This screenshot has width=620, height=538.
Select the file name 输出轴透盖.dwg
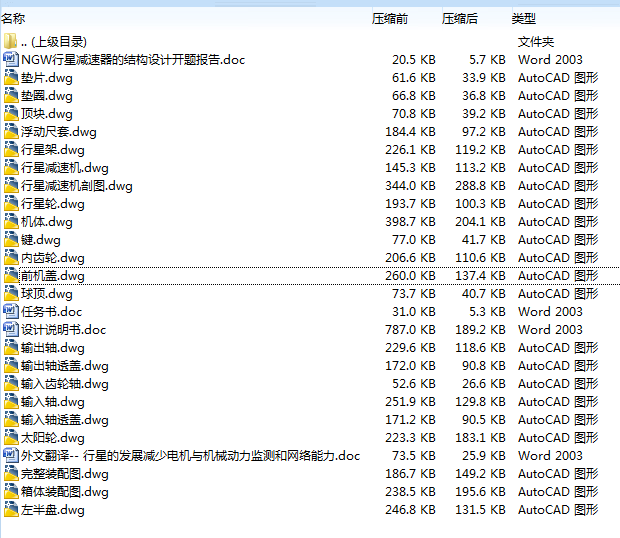click(64, 366)
